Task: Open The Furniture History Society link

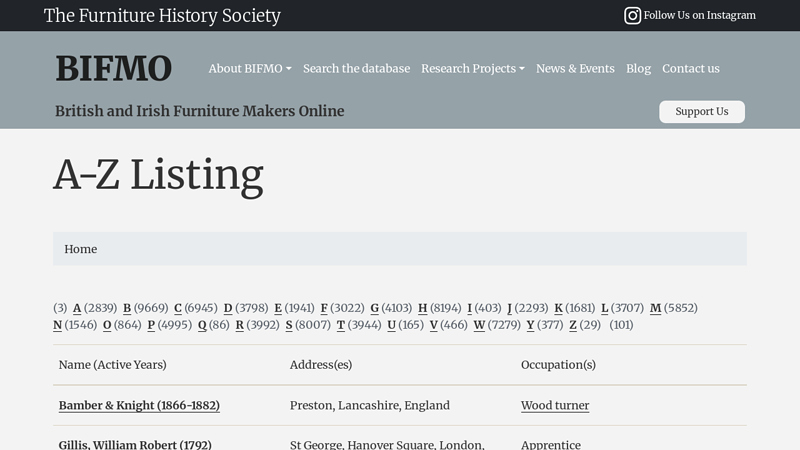Action: [x=162, y=15]
